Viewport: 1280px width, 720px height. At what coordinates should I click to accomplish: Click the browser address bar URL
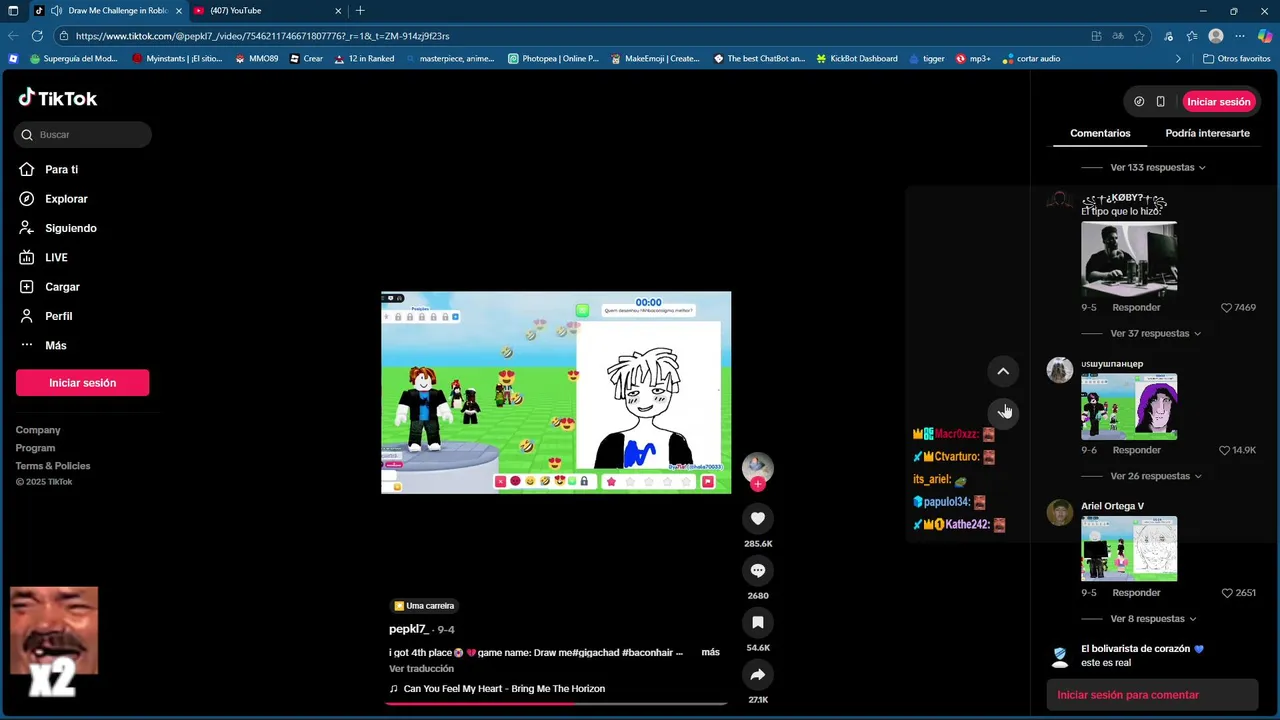click(x=262, y=36)
